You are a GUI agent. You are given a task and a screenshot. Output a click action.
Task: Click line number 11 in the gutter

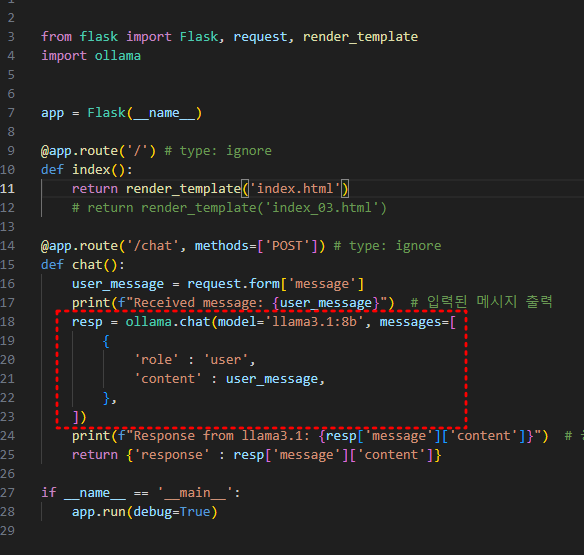coord(8,188)
